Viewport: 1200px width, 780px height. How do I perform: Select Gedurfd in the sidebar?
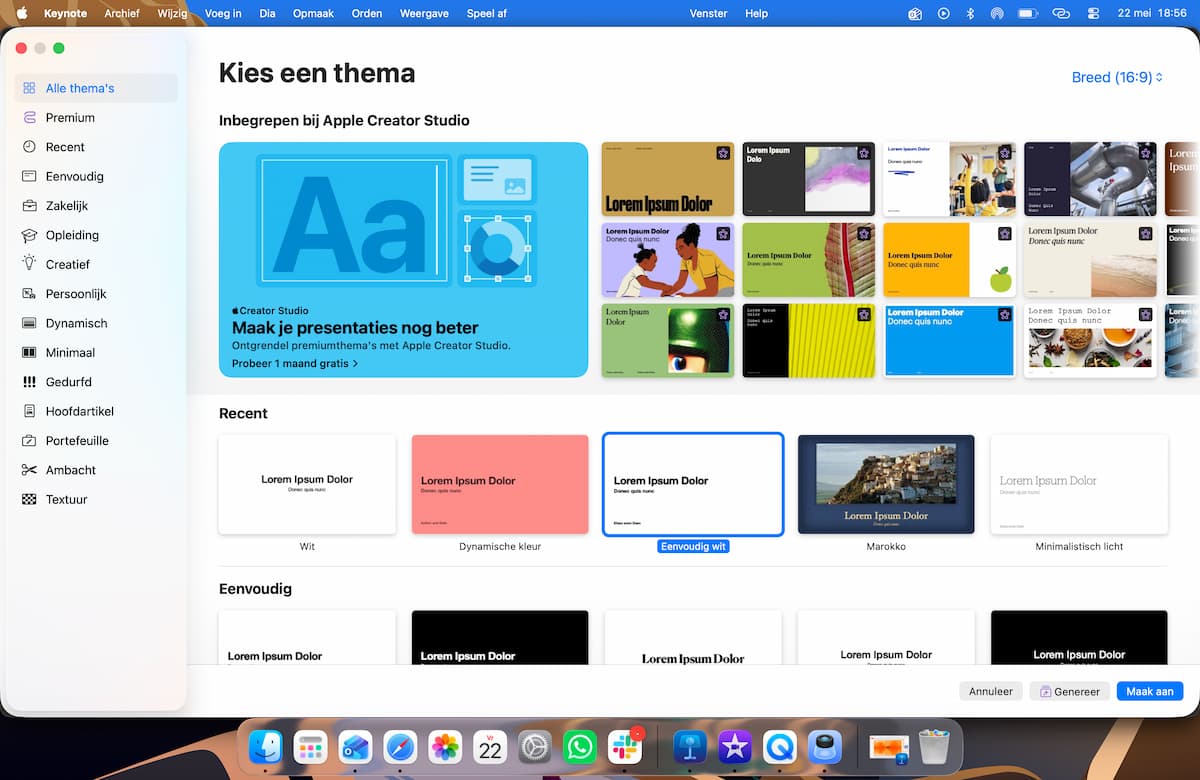pyautogui.click(x=96, y=382)
